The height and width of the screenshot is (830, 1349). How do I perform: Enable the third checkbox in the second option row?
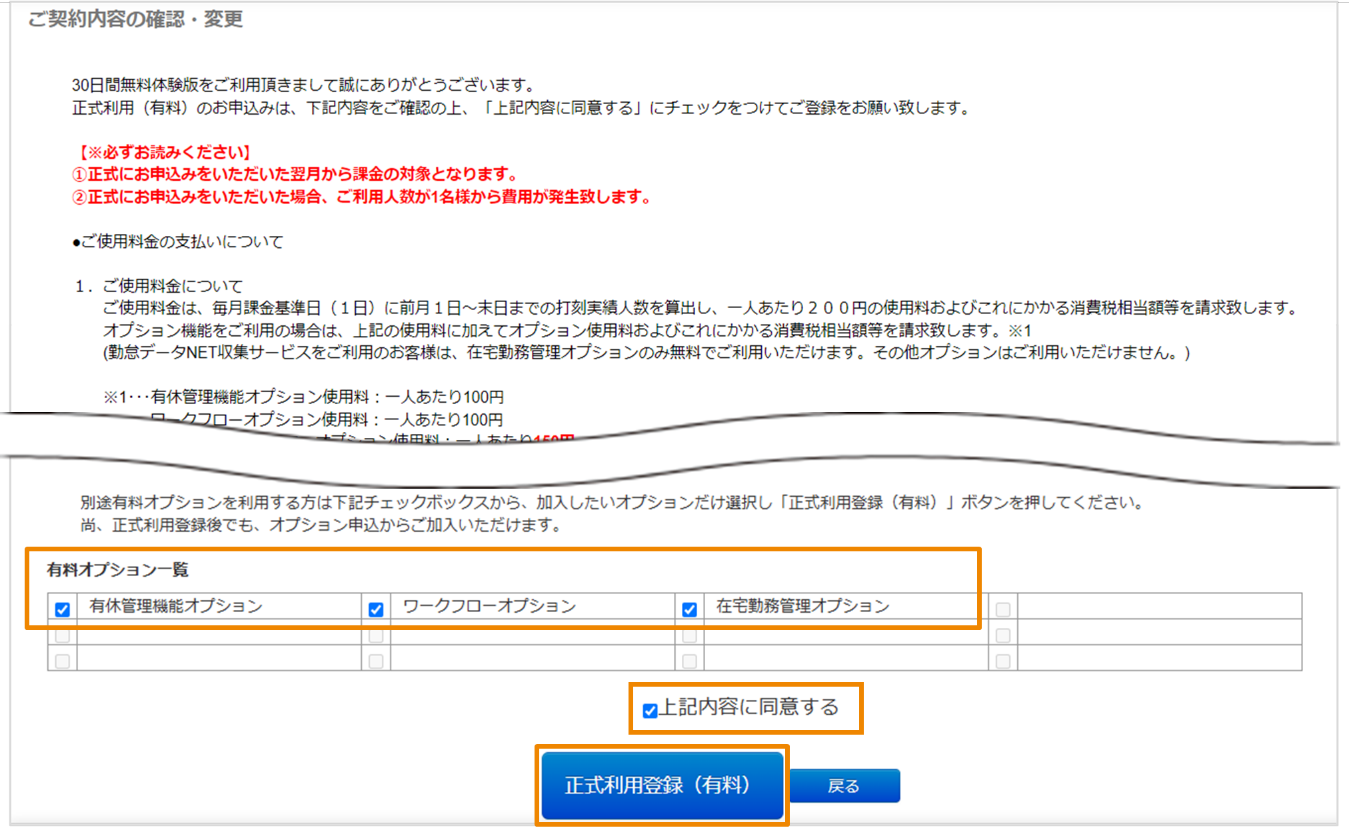pos(688,635)
